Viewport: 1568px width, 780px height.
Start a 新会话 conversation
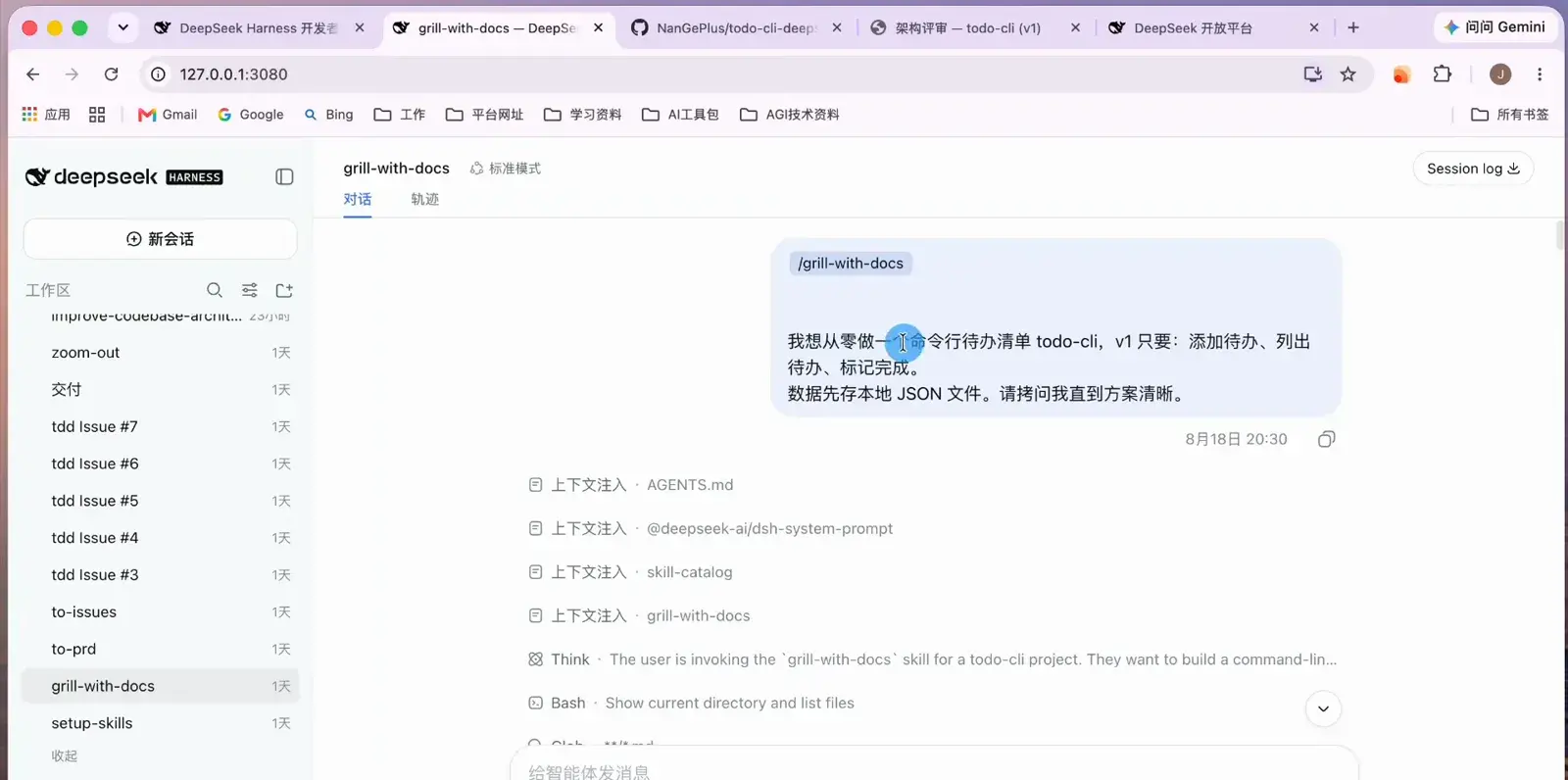[160, 239]
